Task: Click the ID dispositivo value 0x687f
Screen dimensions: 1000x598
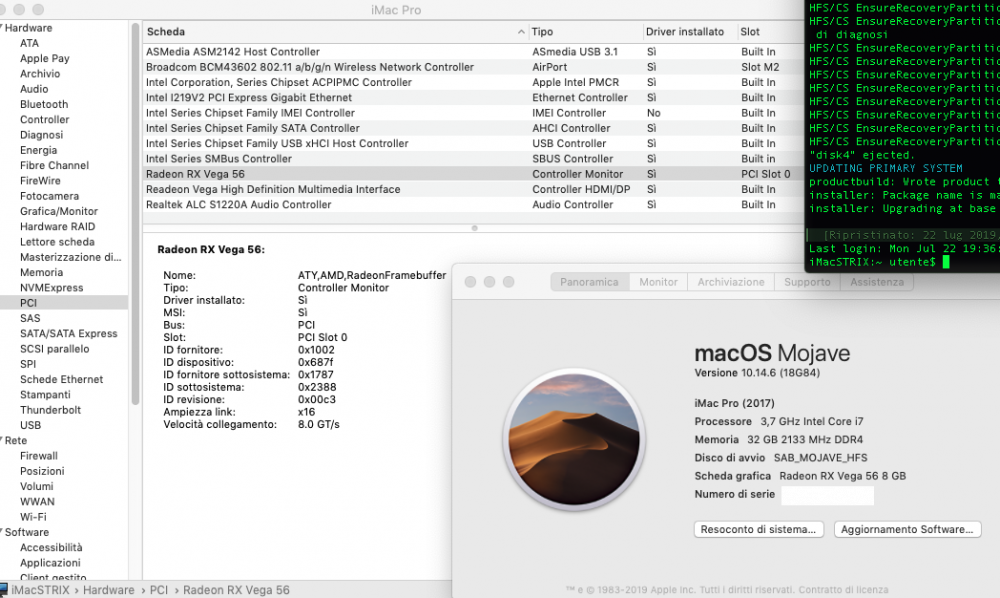Action: (315, 363)
